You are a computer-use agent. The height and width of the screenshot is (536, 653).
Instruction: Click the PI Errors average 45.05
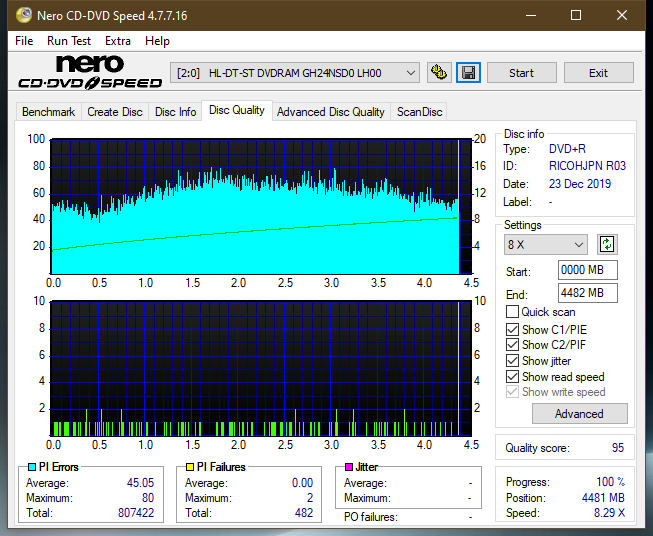tap(140, 483)
